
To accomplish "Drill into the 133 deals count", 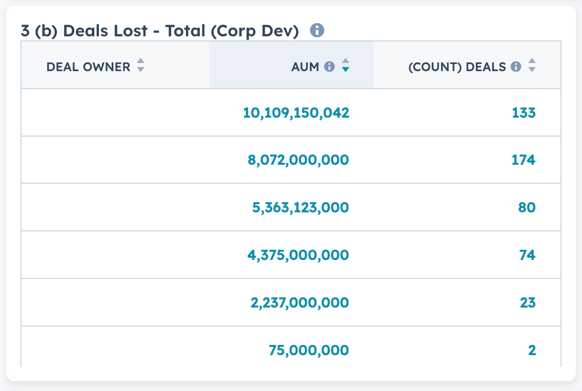I will 524,113.
